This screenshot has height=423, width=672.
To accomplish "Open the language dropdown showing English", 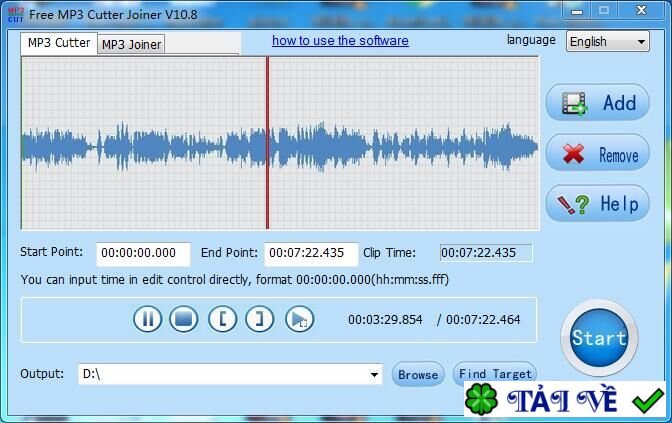I will coord(608,42).
